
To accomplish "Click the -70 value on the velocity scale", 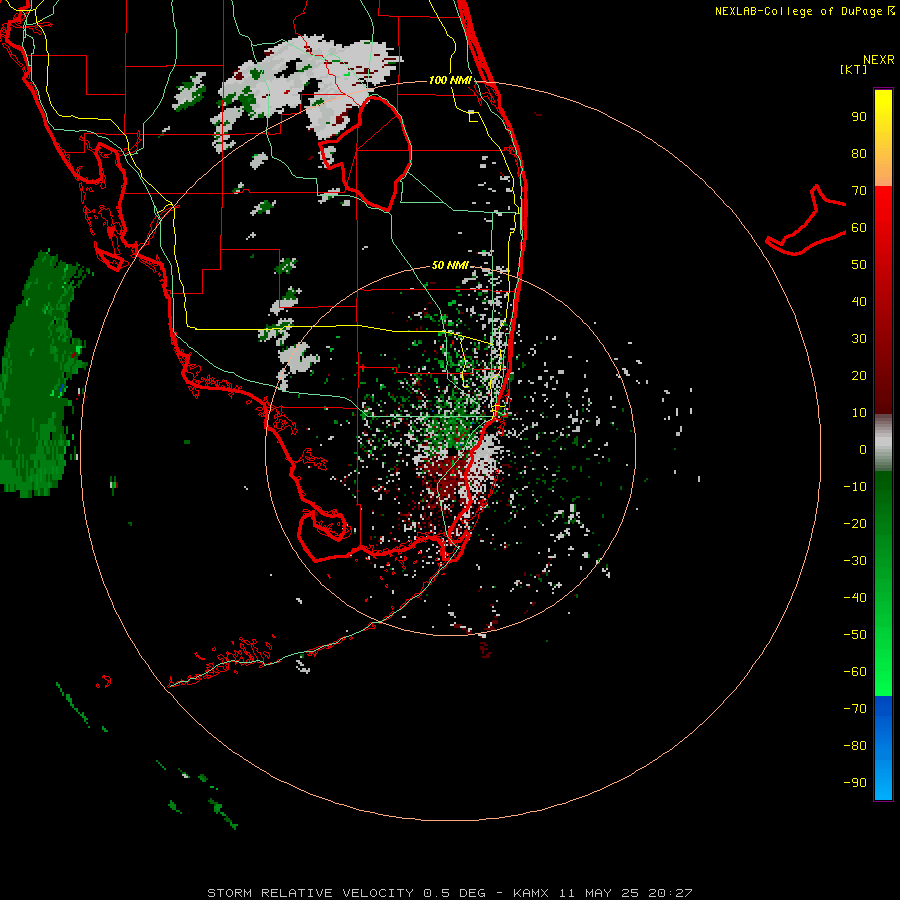I will pos(855,709).
